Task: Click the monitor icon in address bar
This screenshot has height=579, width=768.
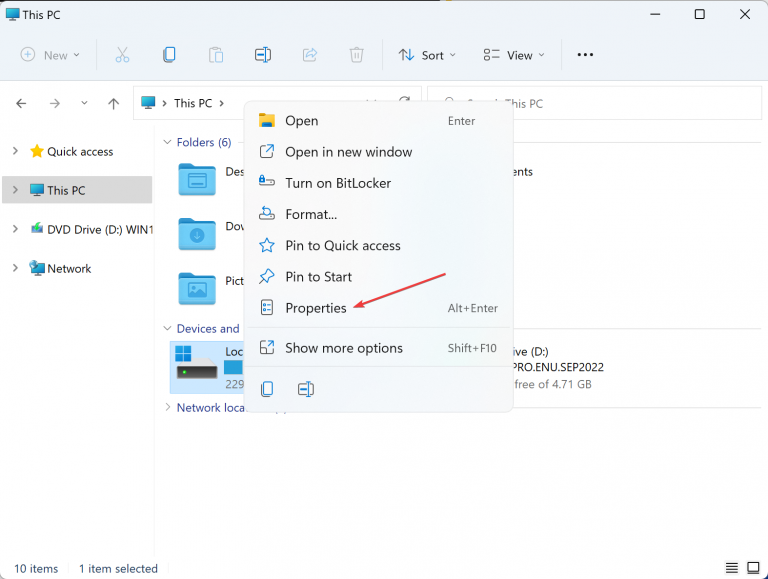Action: click(148, 103)
